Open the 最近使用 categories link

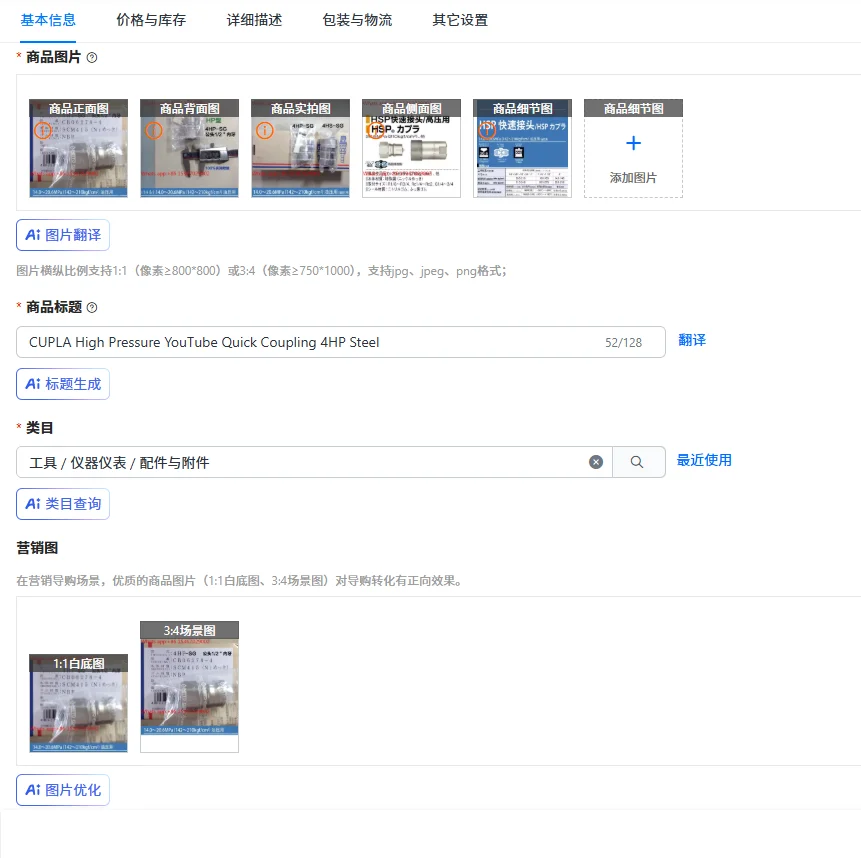[704, 461]
